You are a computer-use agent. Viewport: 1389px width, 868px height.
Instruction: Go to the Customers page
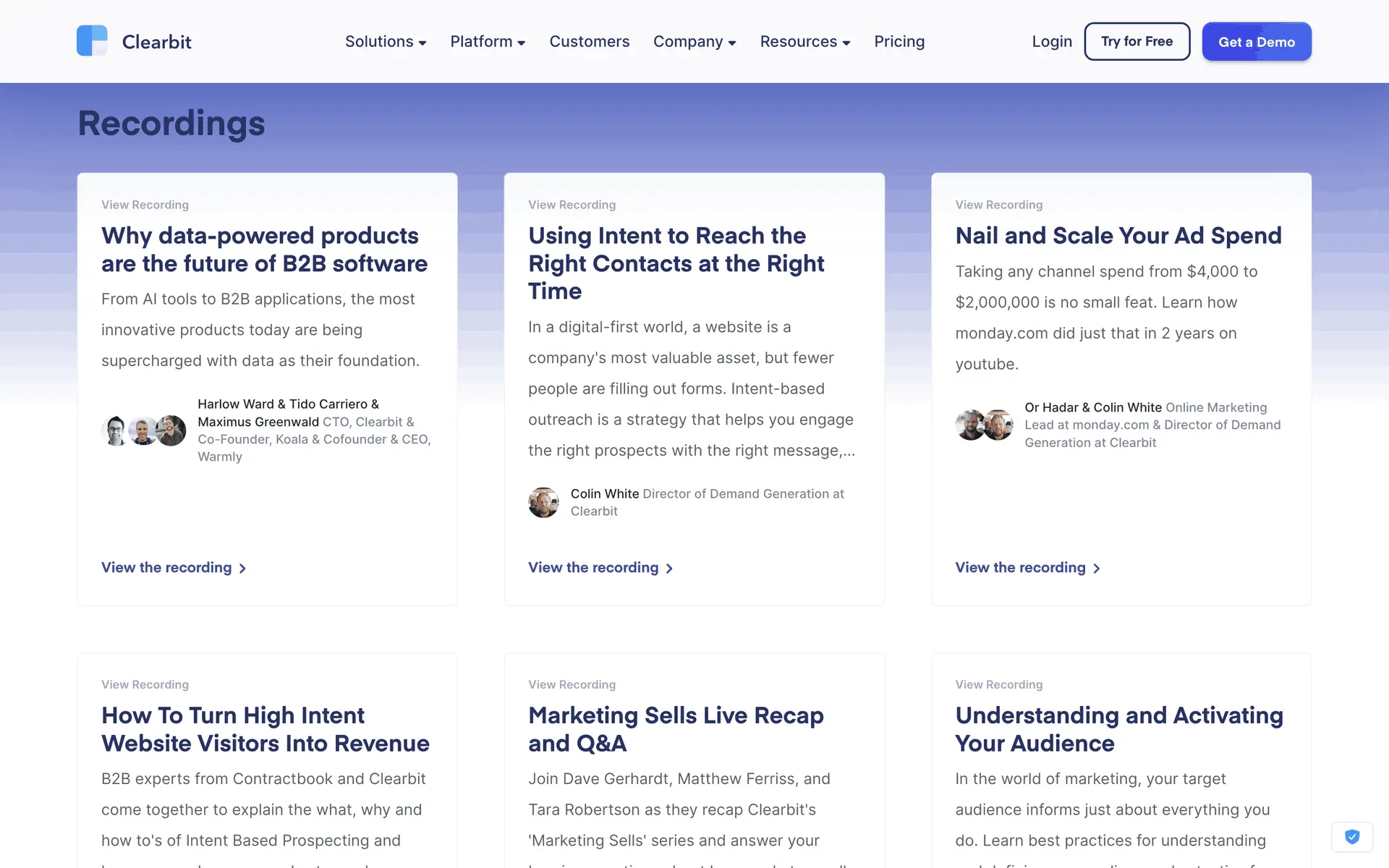(x=589, y=41)
